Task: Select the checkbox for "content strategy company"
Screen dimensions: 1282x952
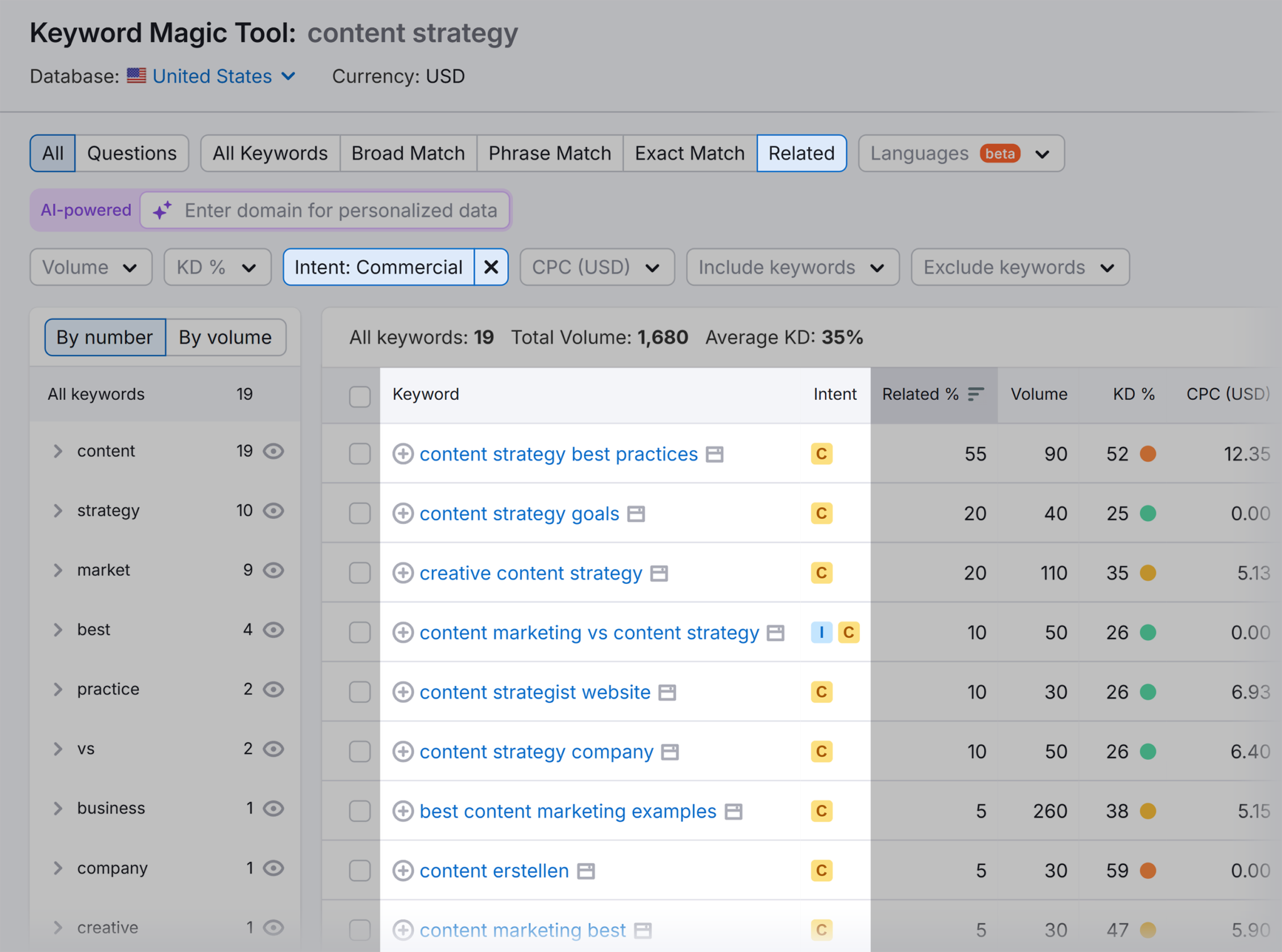Action: pyautogui.click(x=360, y=751)
